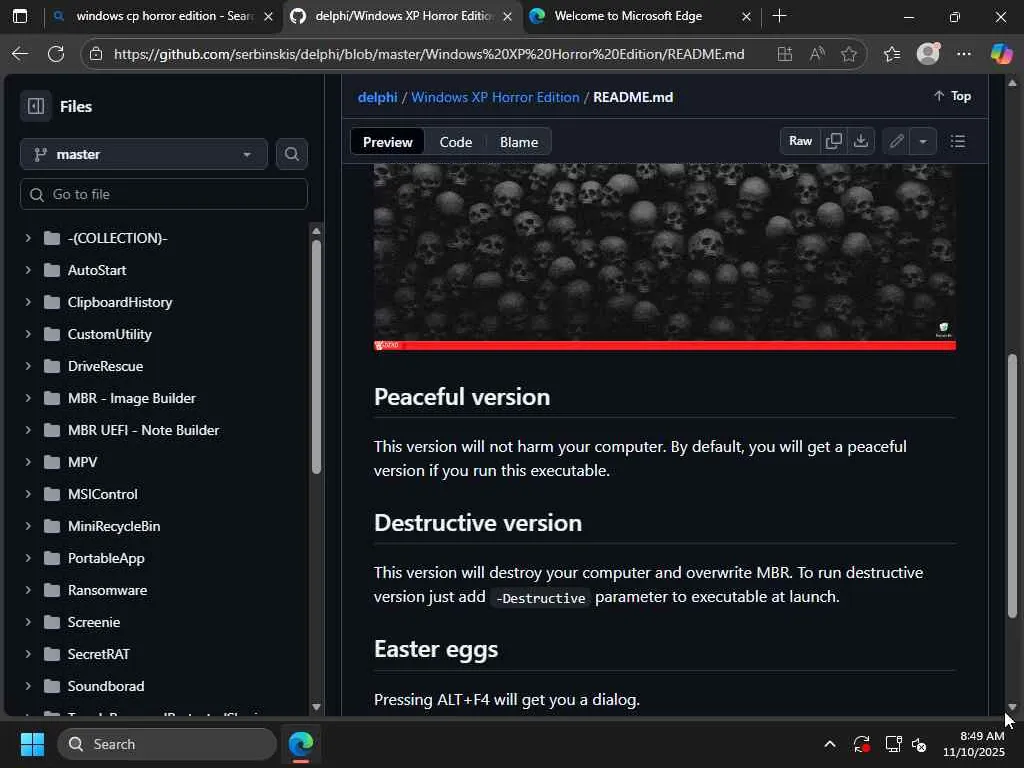Open more edit options dropdown arrow
This screenshot has width=1024, height=768.
tap(923, 141)
